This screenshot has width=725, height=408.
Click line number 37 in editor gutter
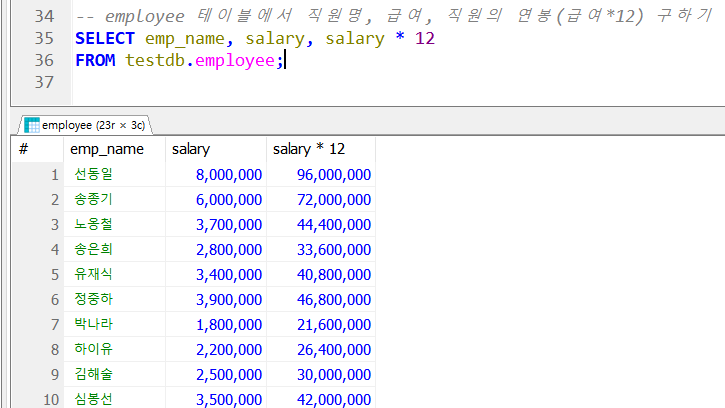tap(44, 82)
